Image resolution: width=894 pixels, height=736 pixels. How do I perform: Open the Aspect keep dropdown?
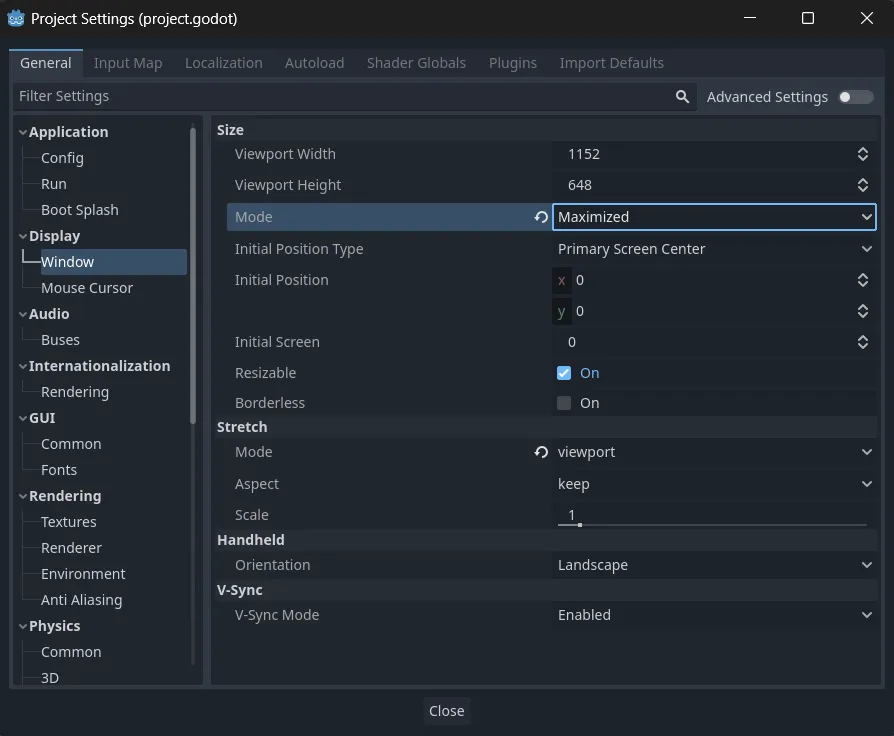[714, 484]
